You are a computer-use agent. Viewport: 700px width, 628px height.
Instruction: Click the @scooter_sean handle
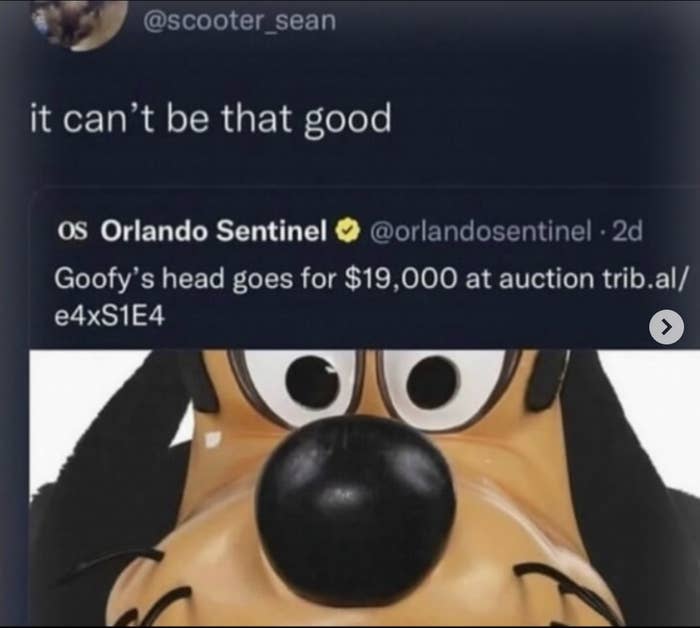[x=239, y=21]
